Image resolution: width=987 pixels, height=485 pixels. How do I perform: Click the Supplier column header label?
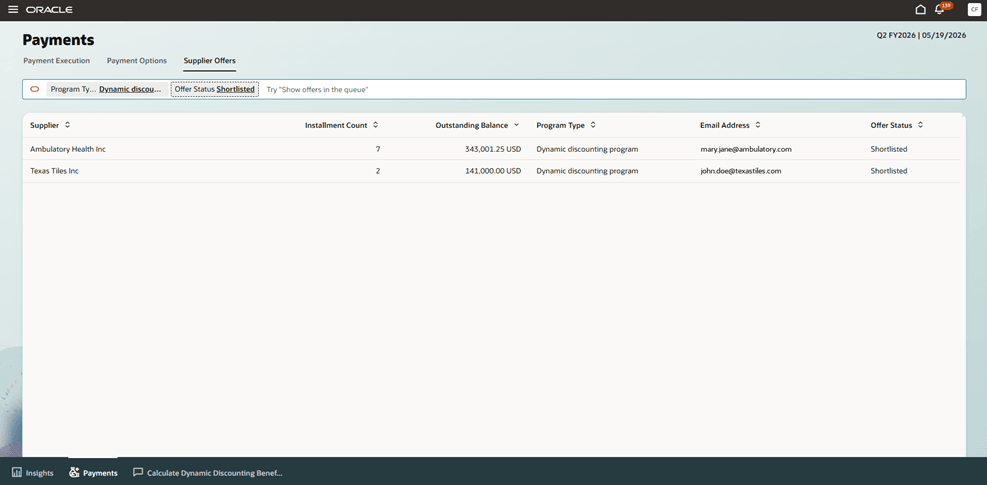coord(45,125)
